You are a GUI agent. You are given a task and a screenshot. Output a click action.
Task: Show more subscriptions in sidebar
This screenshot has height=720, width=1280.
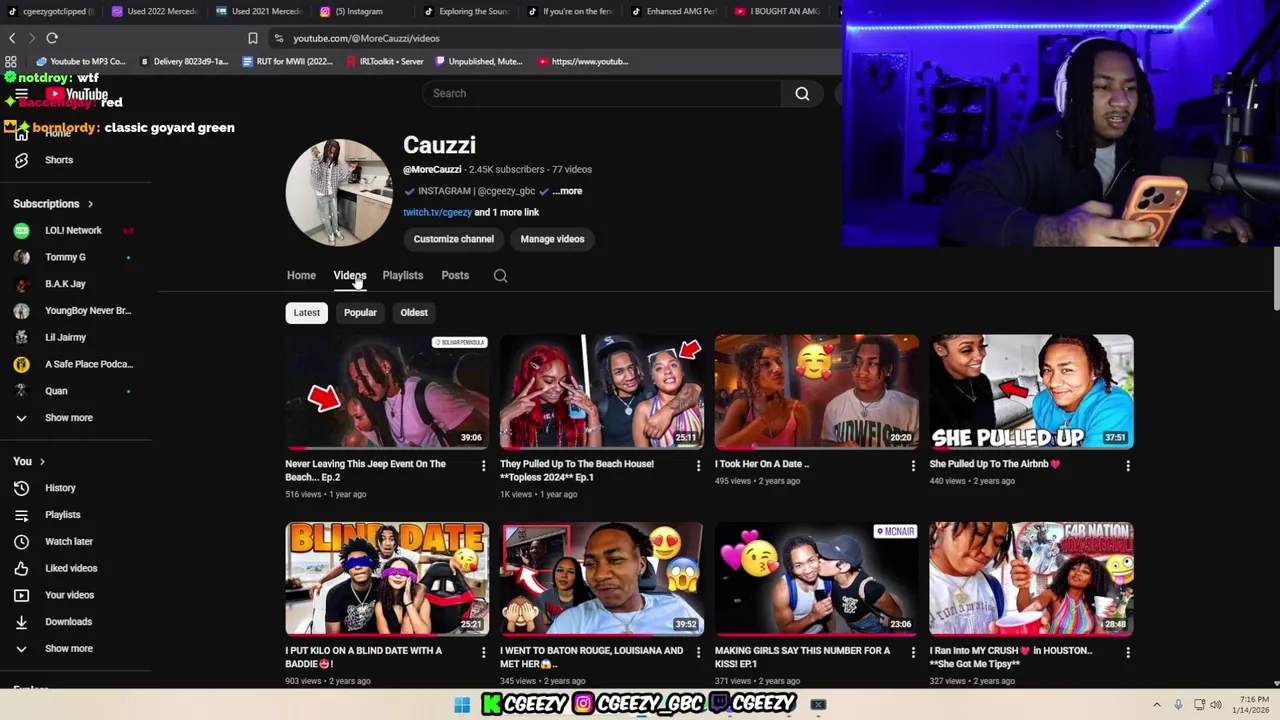68,418
